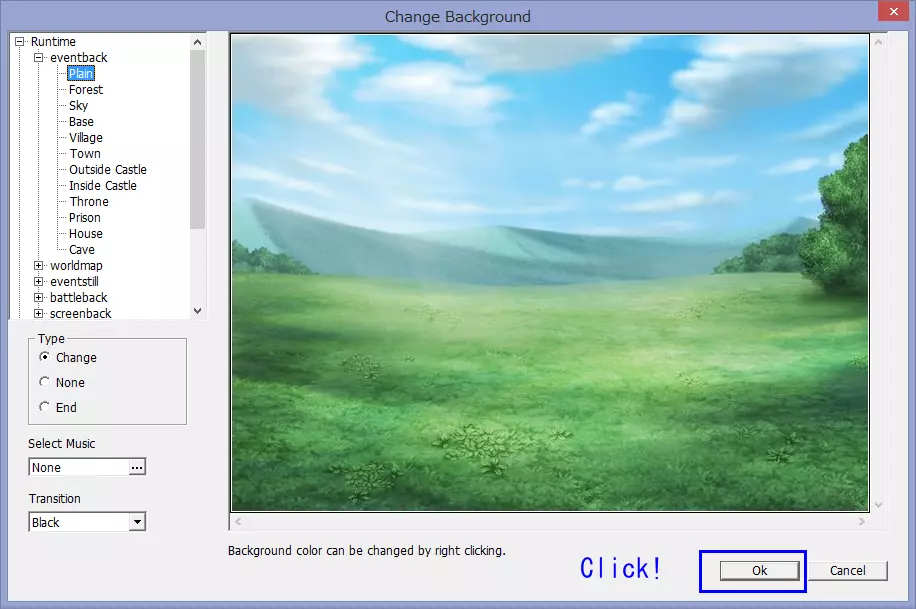Collapse the eventback folder node

(x=39, y=57)
